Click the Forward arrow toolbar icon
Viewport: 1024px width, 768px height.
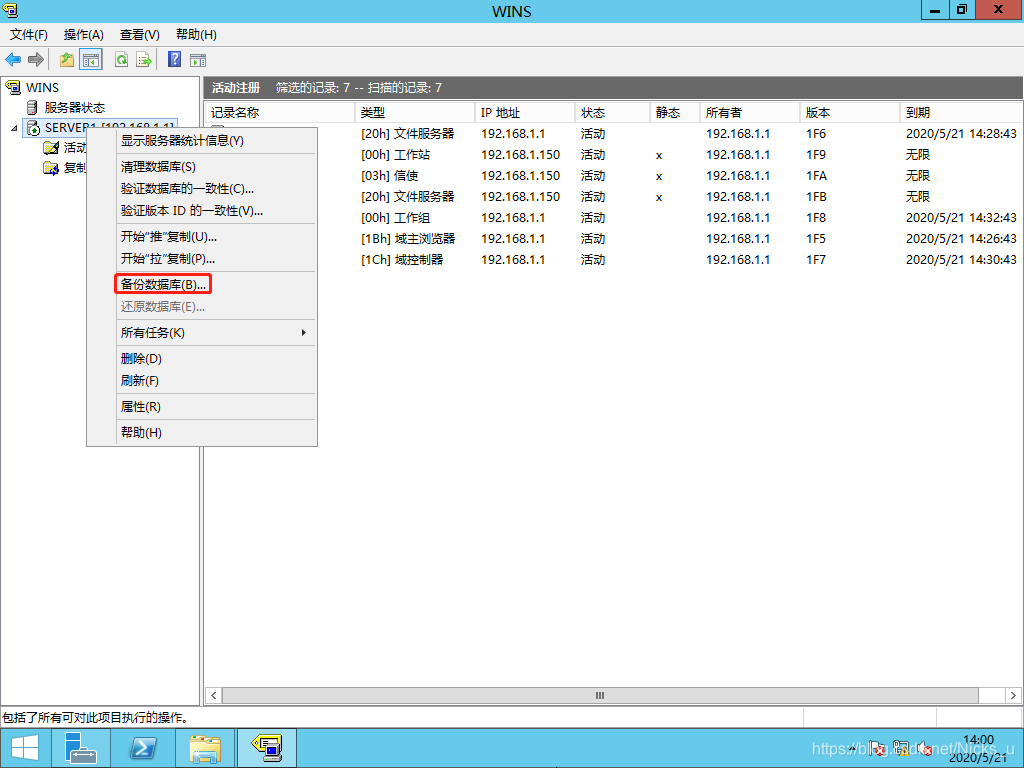(36, 60)
